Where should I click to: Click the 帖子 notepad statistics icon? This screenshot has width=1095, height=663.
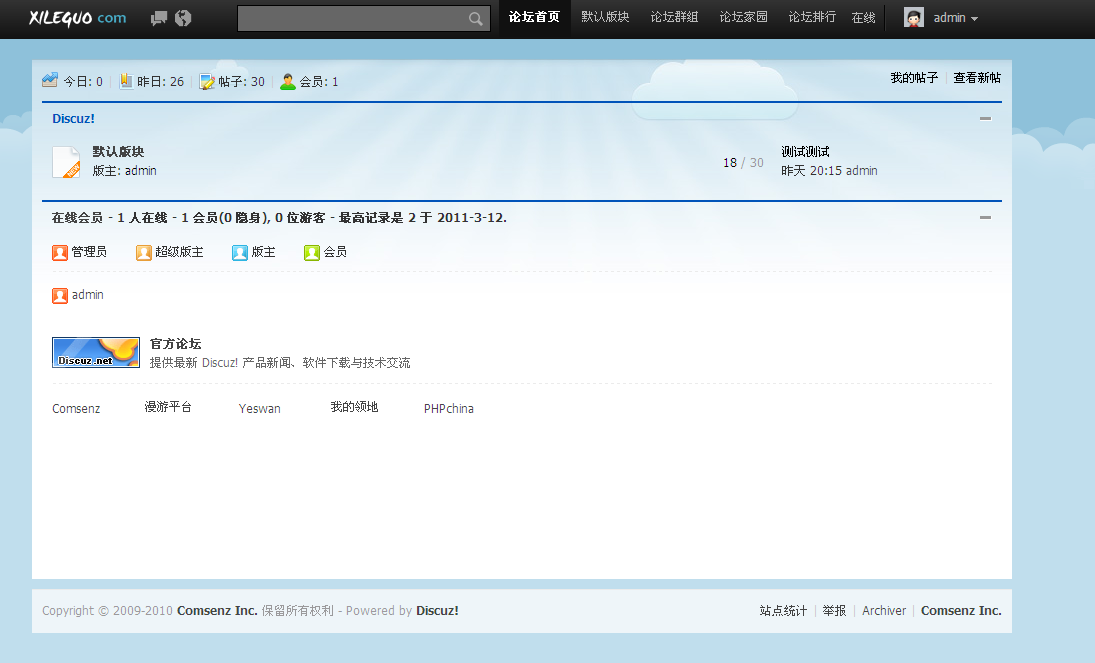tap(207, 82)
